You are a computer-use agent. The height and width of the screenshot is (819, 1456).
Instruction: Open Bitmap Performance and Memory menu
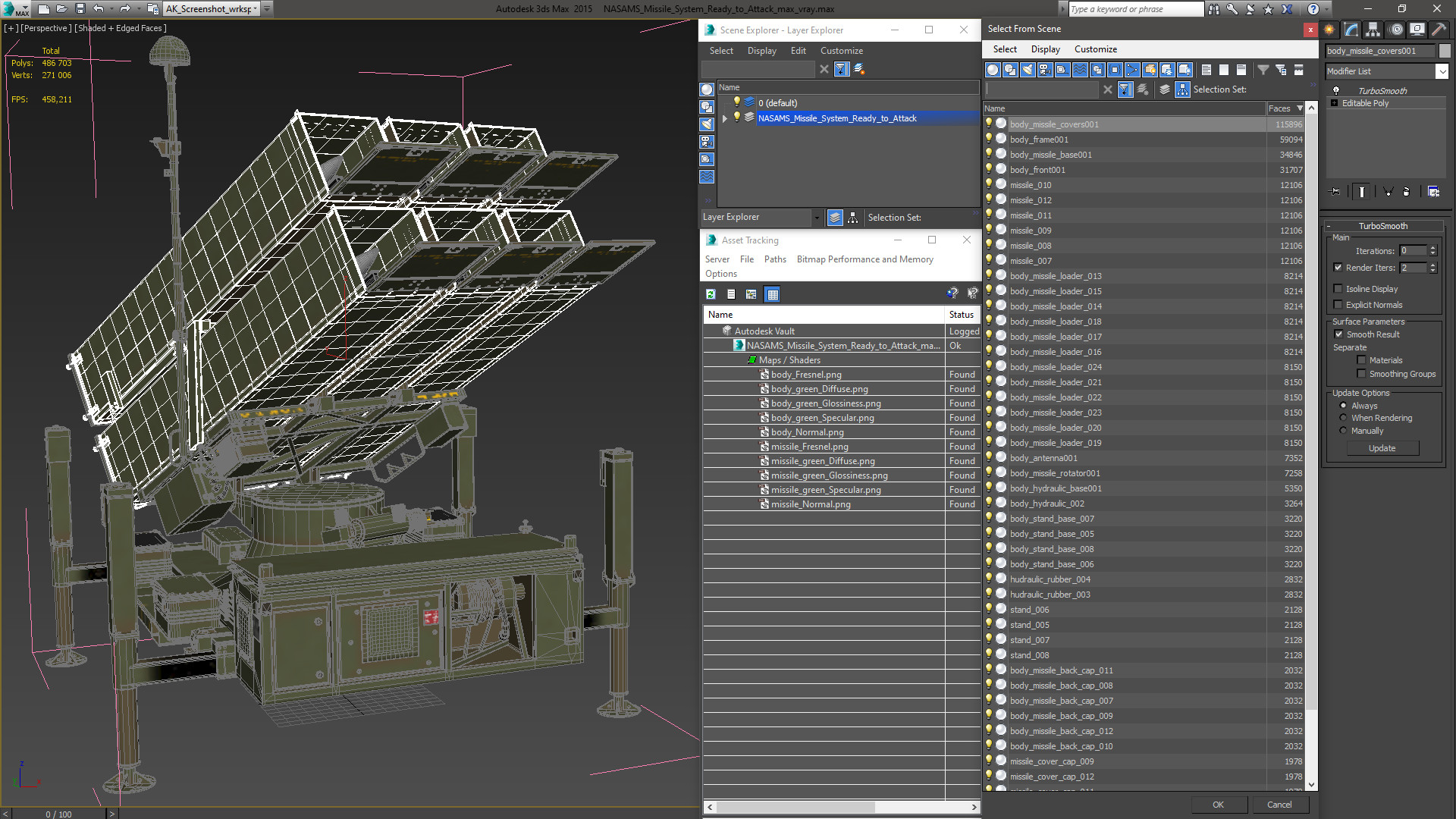coord(864,259)
